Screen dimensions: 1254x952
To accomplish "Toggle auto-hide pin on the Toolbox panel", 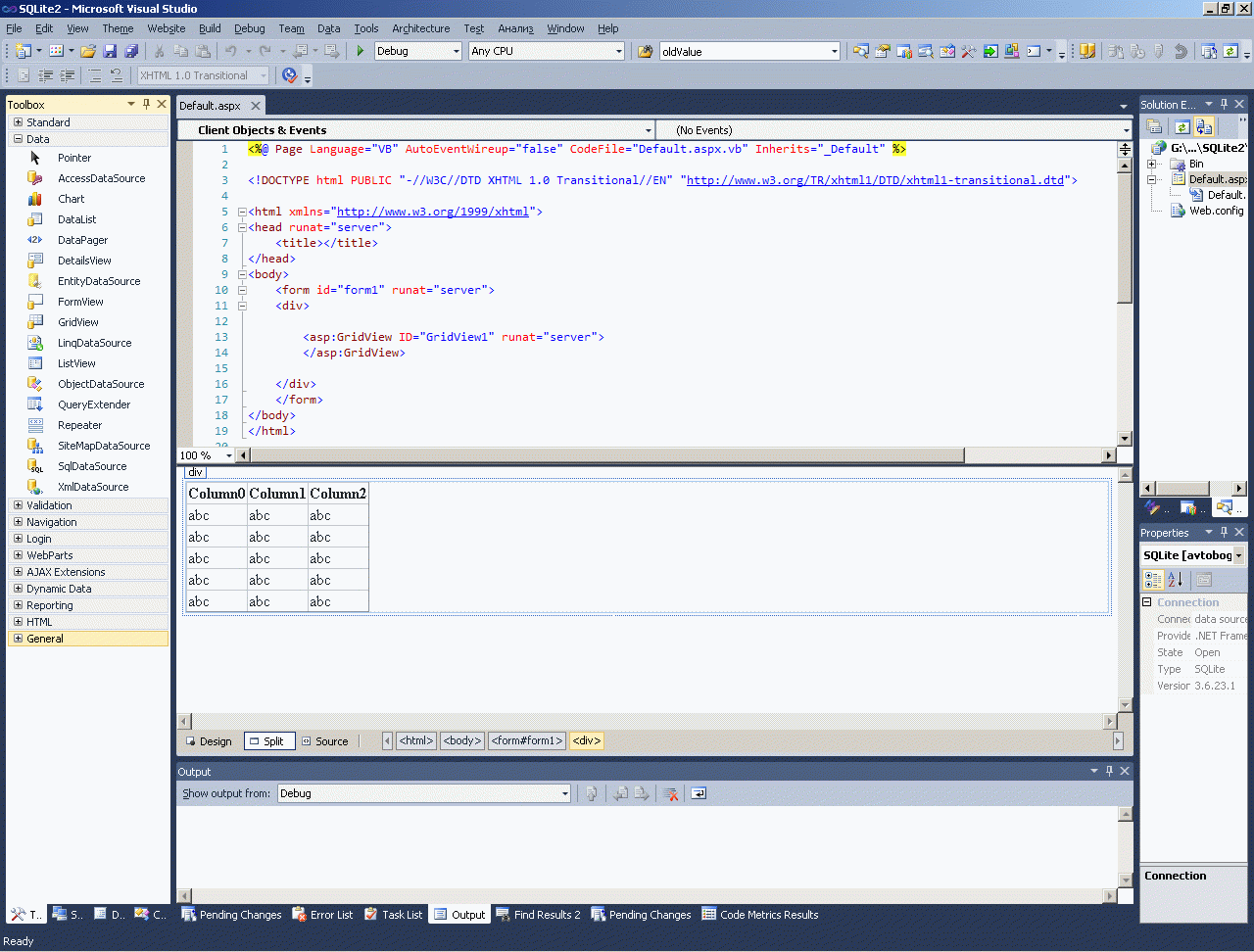I will pyautogui.click(x=146, y=104).
